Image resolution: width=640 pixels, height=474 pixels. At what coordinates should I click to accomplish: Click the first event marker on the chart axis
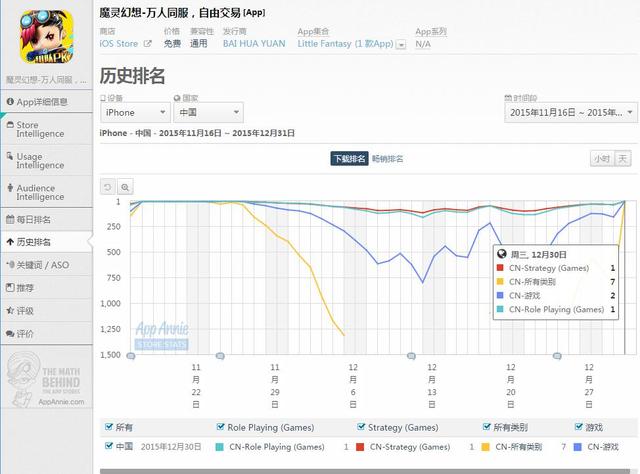click(x=131, y=356)
